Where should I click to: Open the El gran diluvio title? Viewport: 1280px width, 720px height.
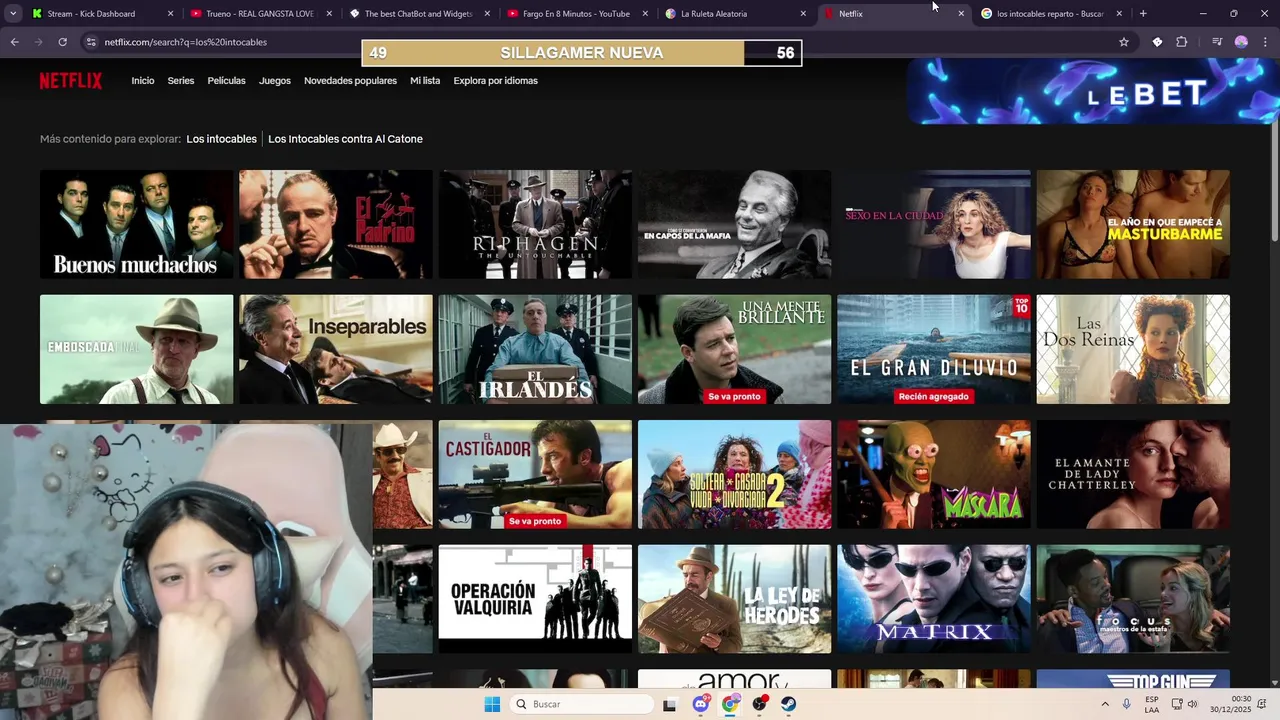tap(934, 349)
